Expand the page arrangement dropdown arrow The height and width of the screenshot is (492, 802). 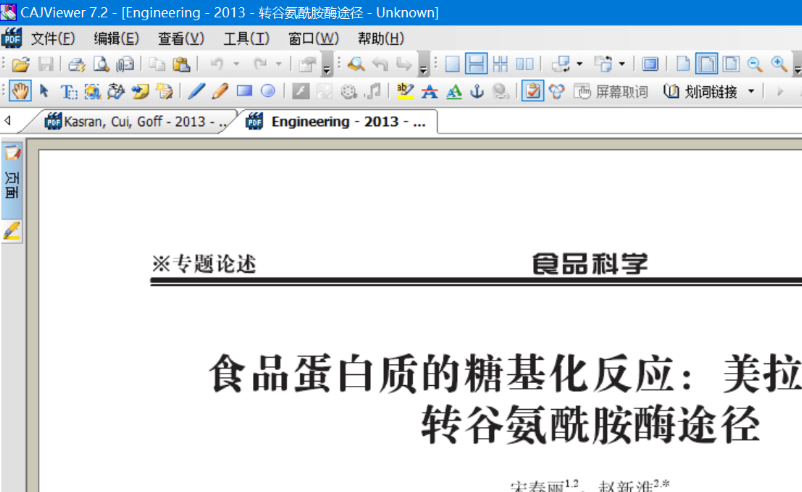click(622, 64)
